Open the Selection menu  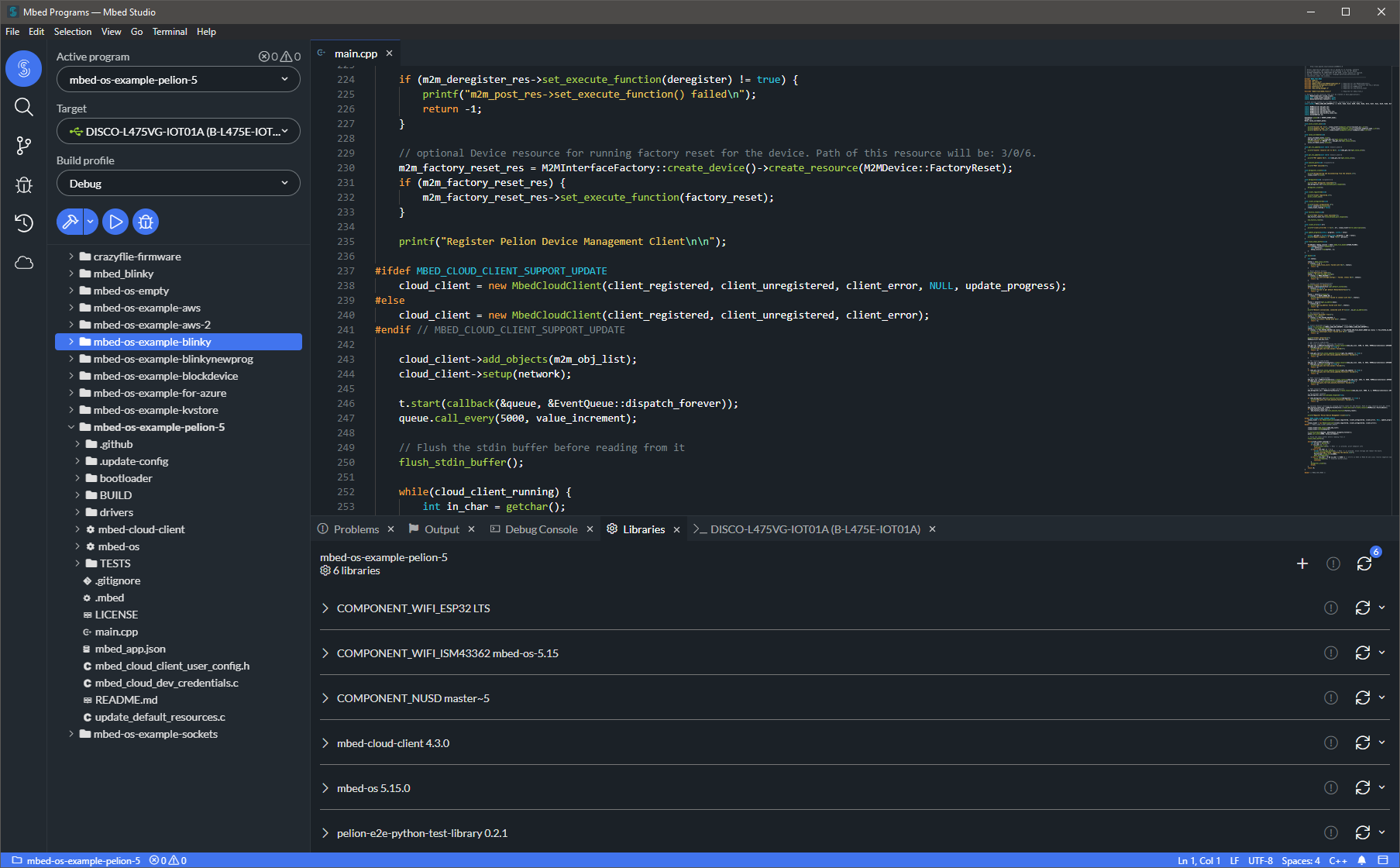(x=73, y=32)
